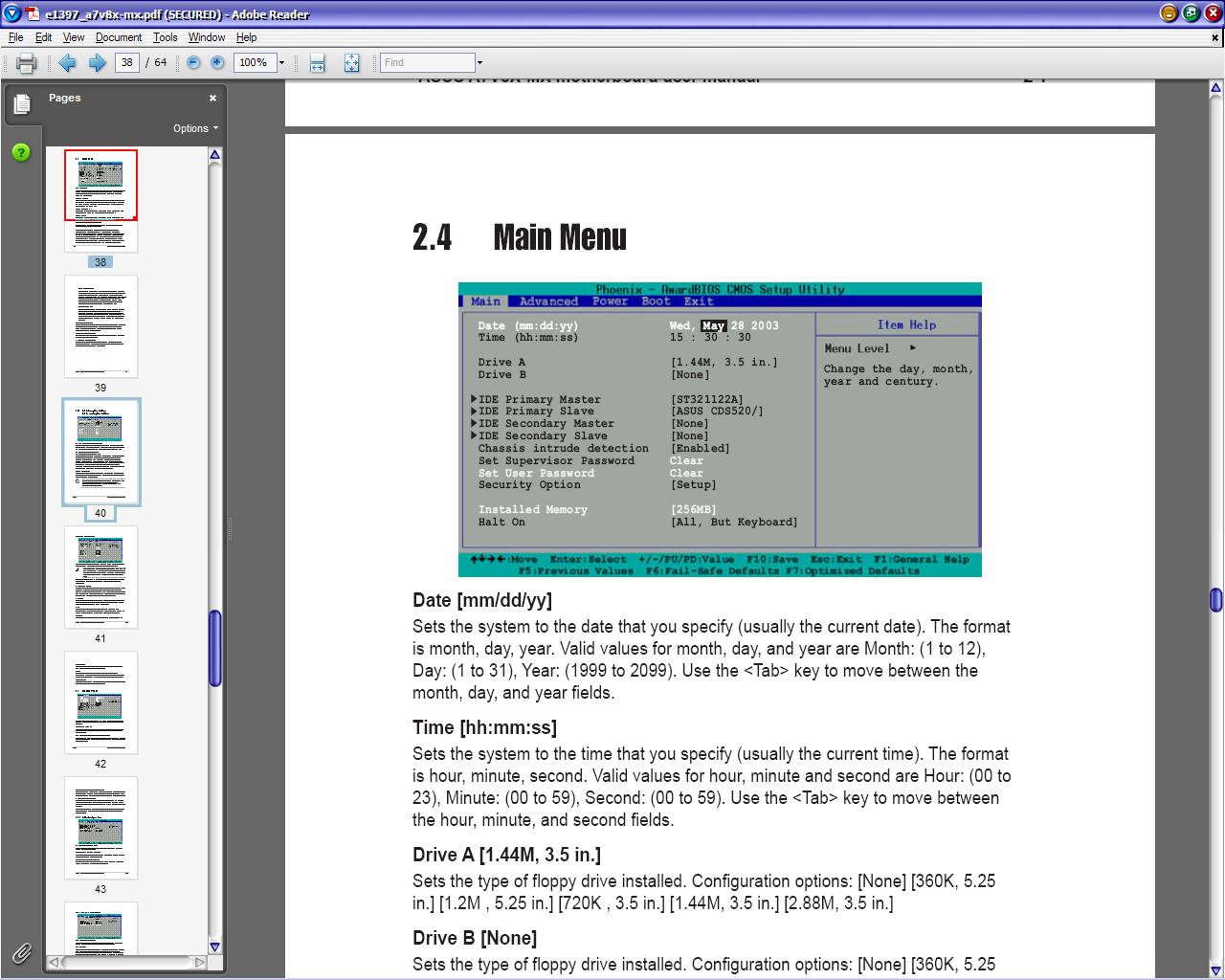
Task: Click the green How To help icon
Action: pyautogui.click(x=21, y=153)
